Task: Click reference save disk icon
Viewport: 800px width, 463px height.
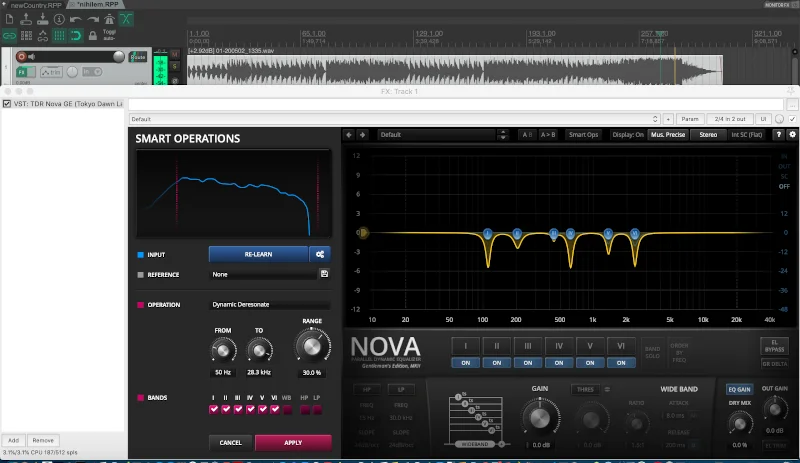Action: [x=324, y=274]
